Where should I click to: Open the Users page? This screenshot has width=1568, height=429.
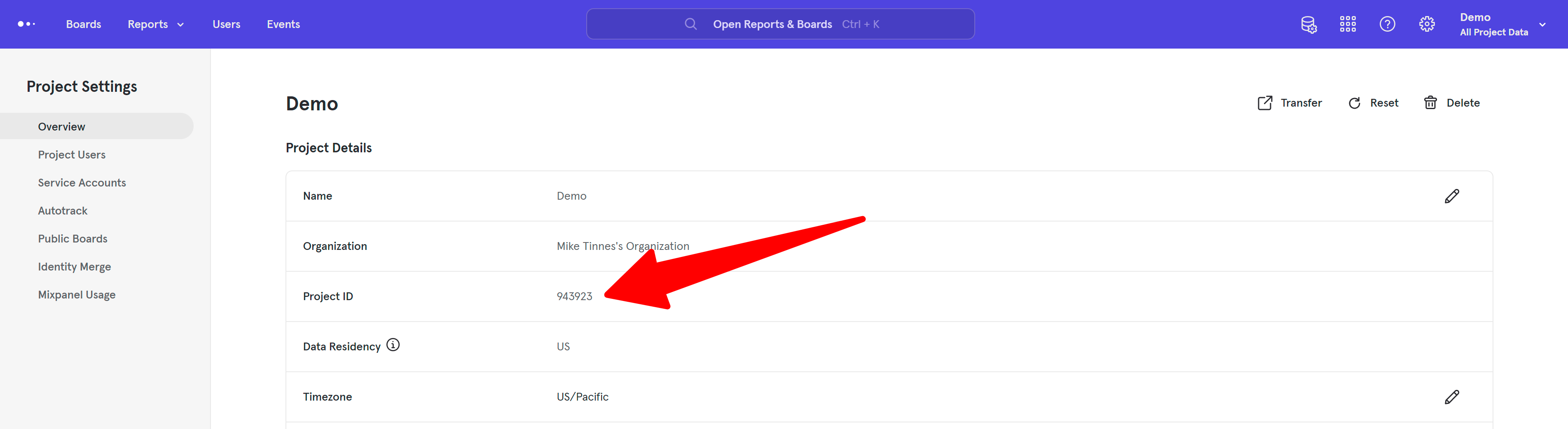[x=226, y=24]
